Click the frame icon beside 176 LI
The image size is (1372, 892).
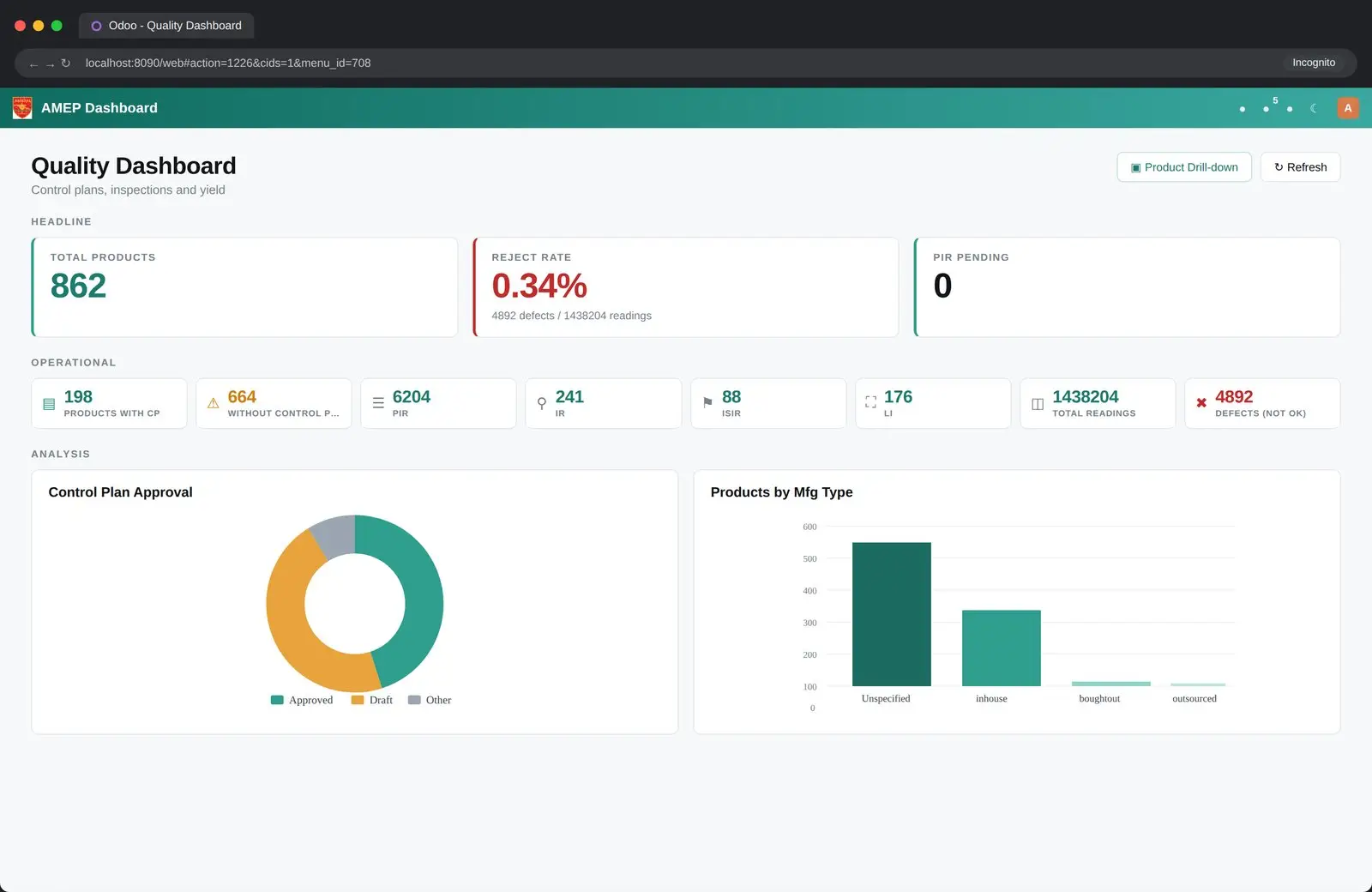pyautogui.click(x=870, y=402)
